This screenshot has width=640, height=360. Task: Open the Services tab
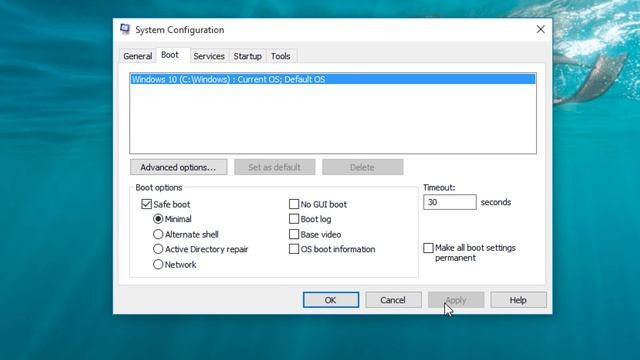pyautogui.click(x=209, y=56)
